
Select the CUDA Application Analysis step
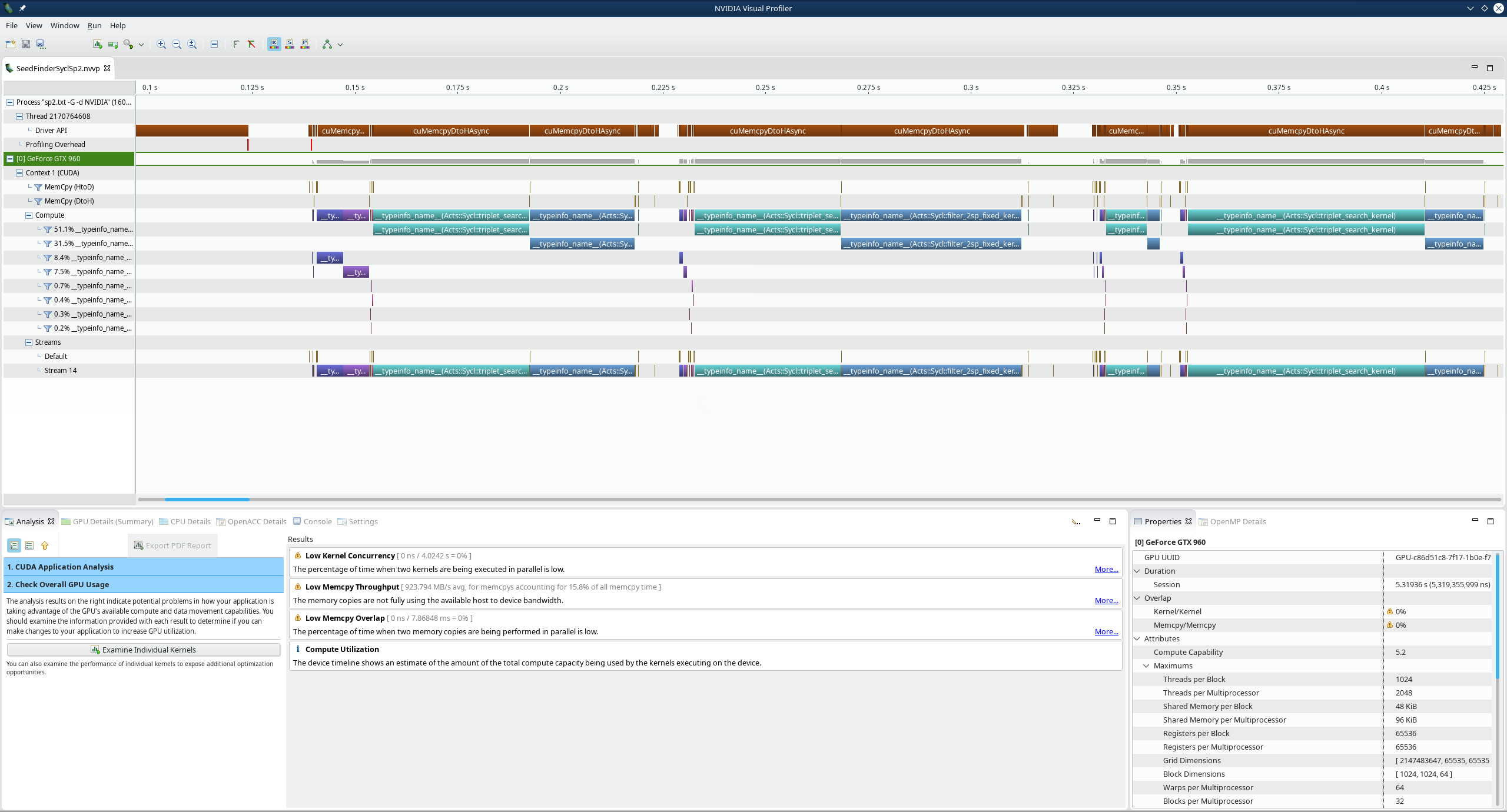(144, 567)
